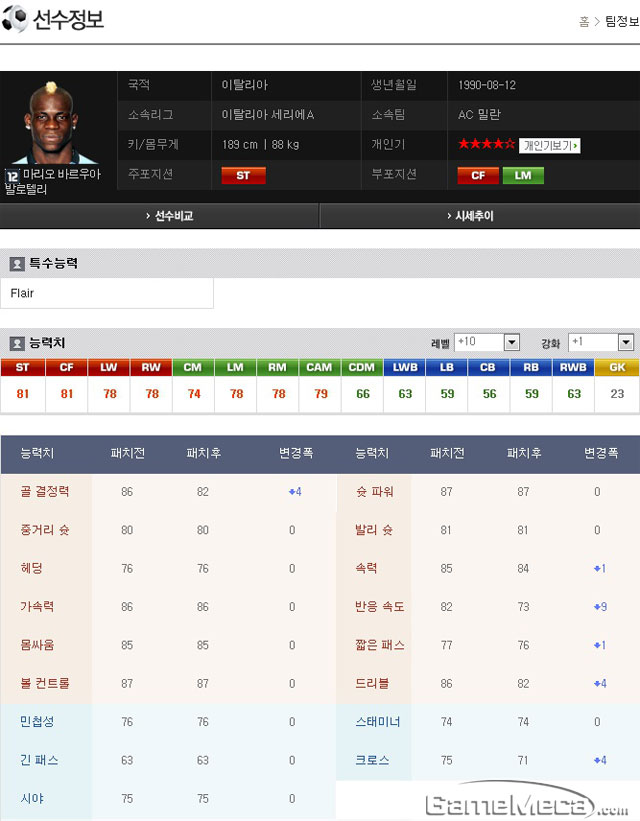The image size is (640, 821).
Task: Expand the 강화 +1 dropdown
Action: (601, 342)
